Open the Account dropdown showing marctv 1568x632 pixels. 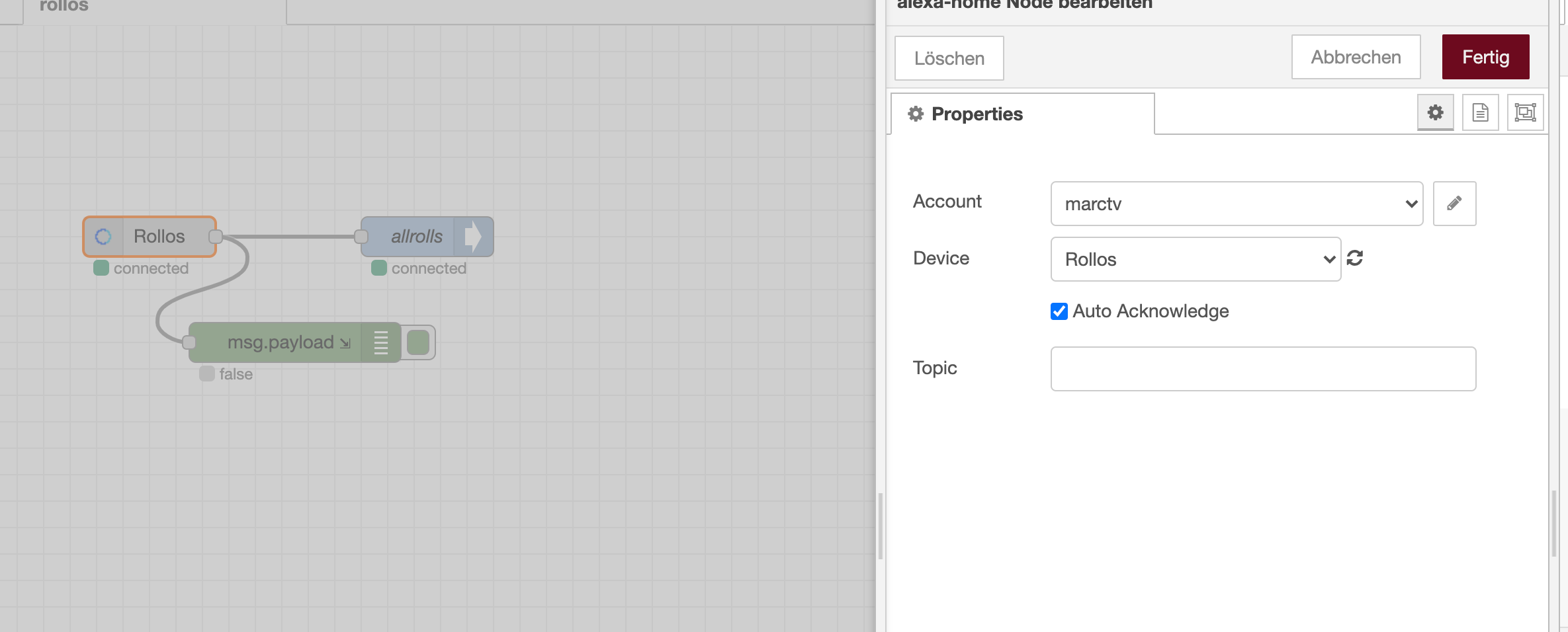[1236, 204]
